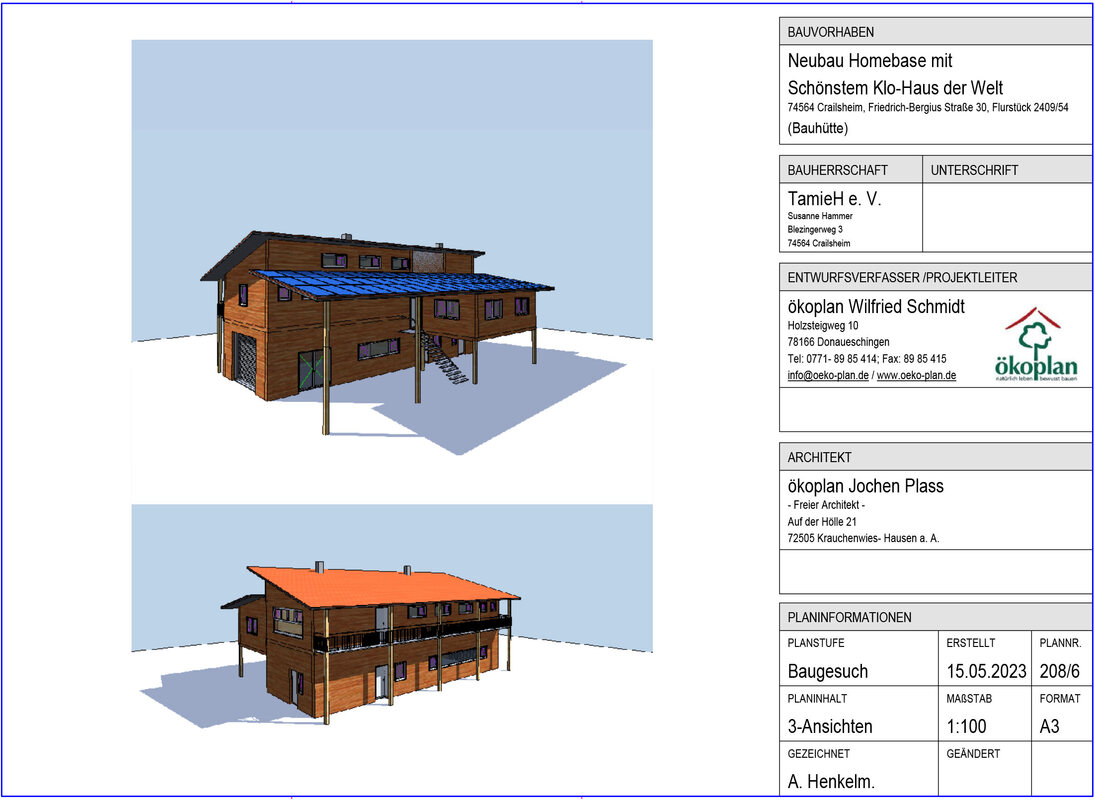Click the architect name 'ökoplan Jochen Plass'
The width and height of the screenshot is (1095, 800).
(x=865, y=486)
